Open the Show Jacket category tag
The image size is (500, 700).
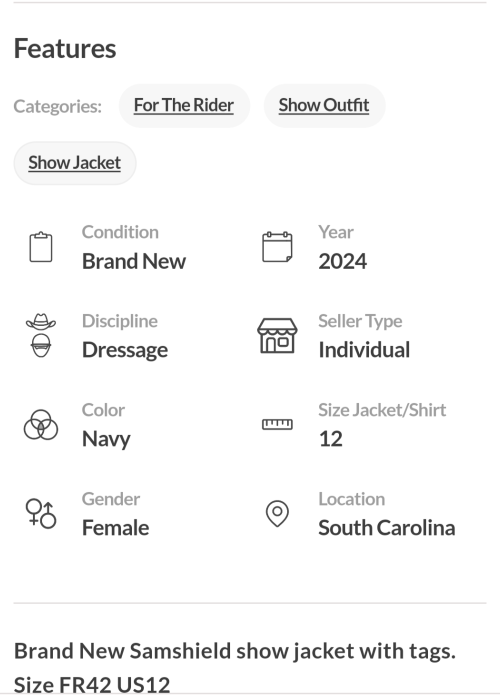point(75,163)
